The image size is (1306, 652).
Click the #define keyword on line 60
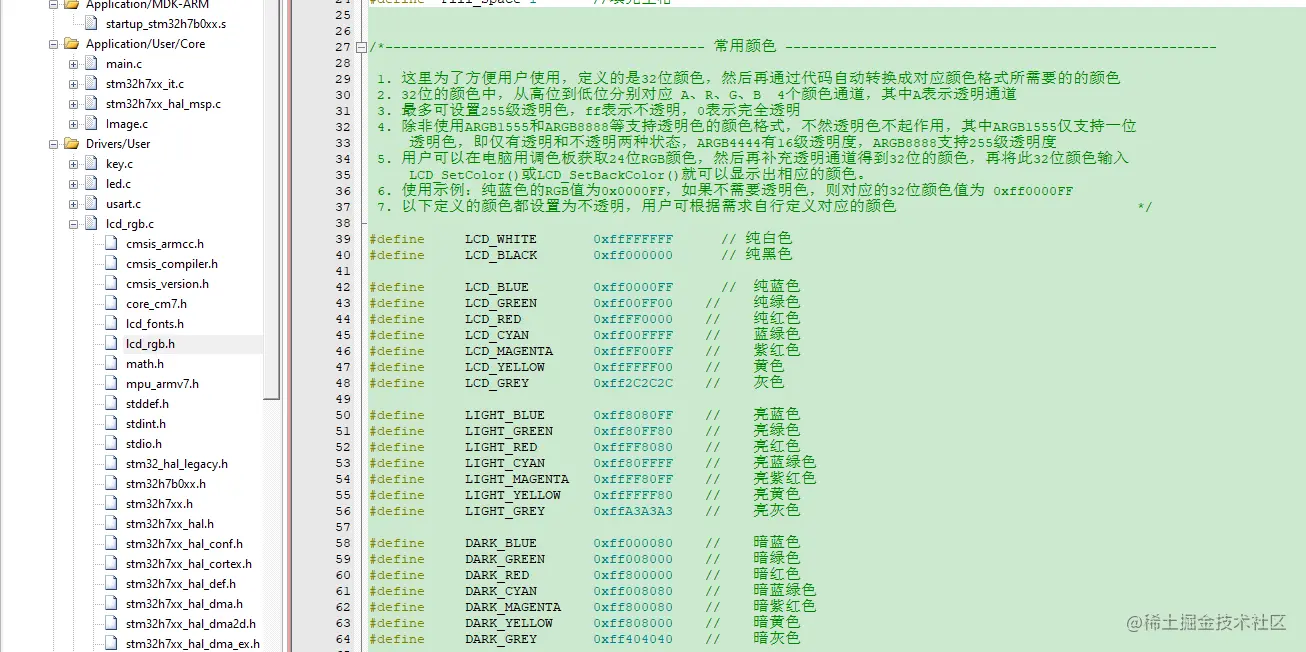[x=396, y=575]
